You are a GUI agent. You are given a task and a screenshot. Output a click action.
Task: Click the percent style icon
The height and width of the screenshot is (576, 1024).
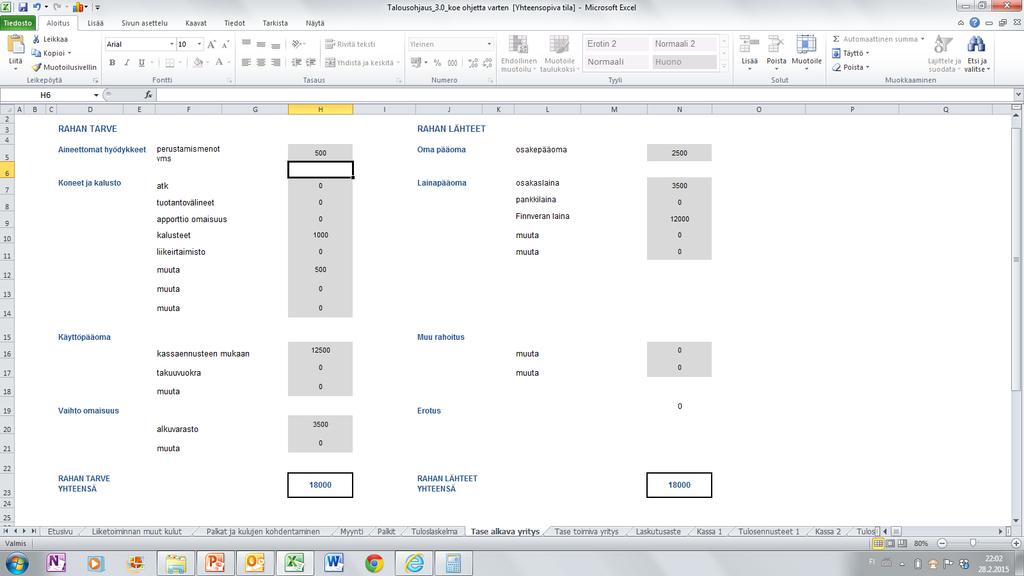point(437,63)
